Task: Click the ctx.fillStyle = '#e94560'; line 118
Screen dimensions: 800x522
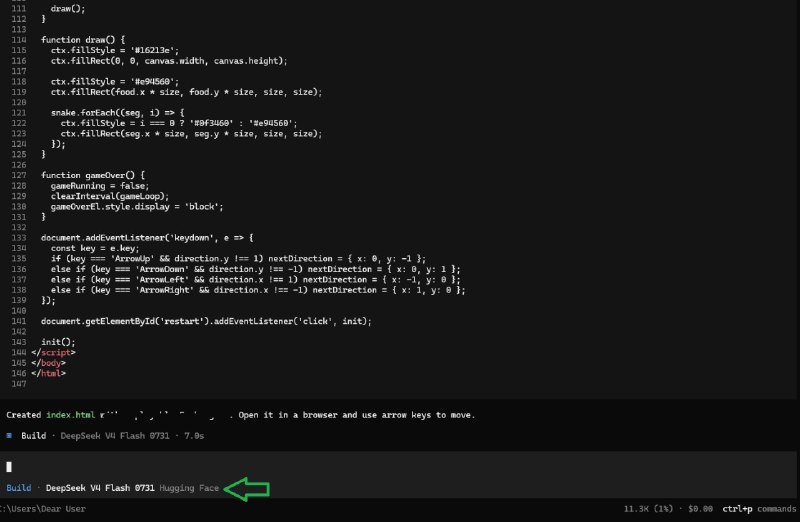Action: (x=115, y=82)
